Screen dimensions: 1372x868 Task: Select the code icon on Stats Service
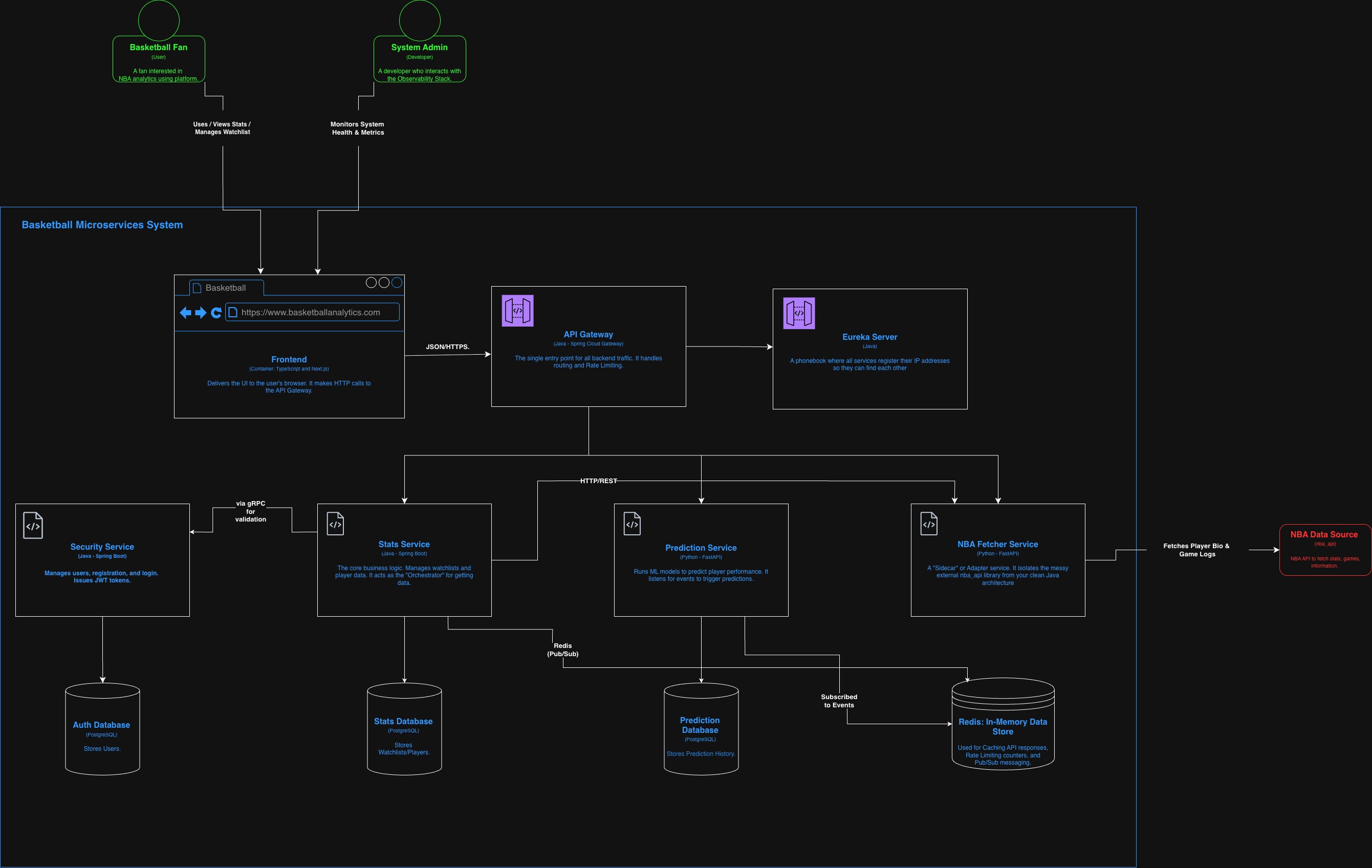[335, 523]
